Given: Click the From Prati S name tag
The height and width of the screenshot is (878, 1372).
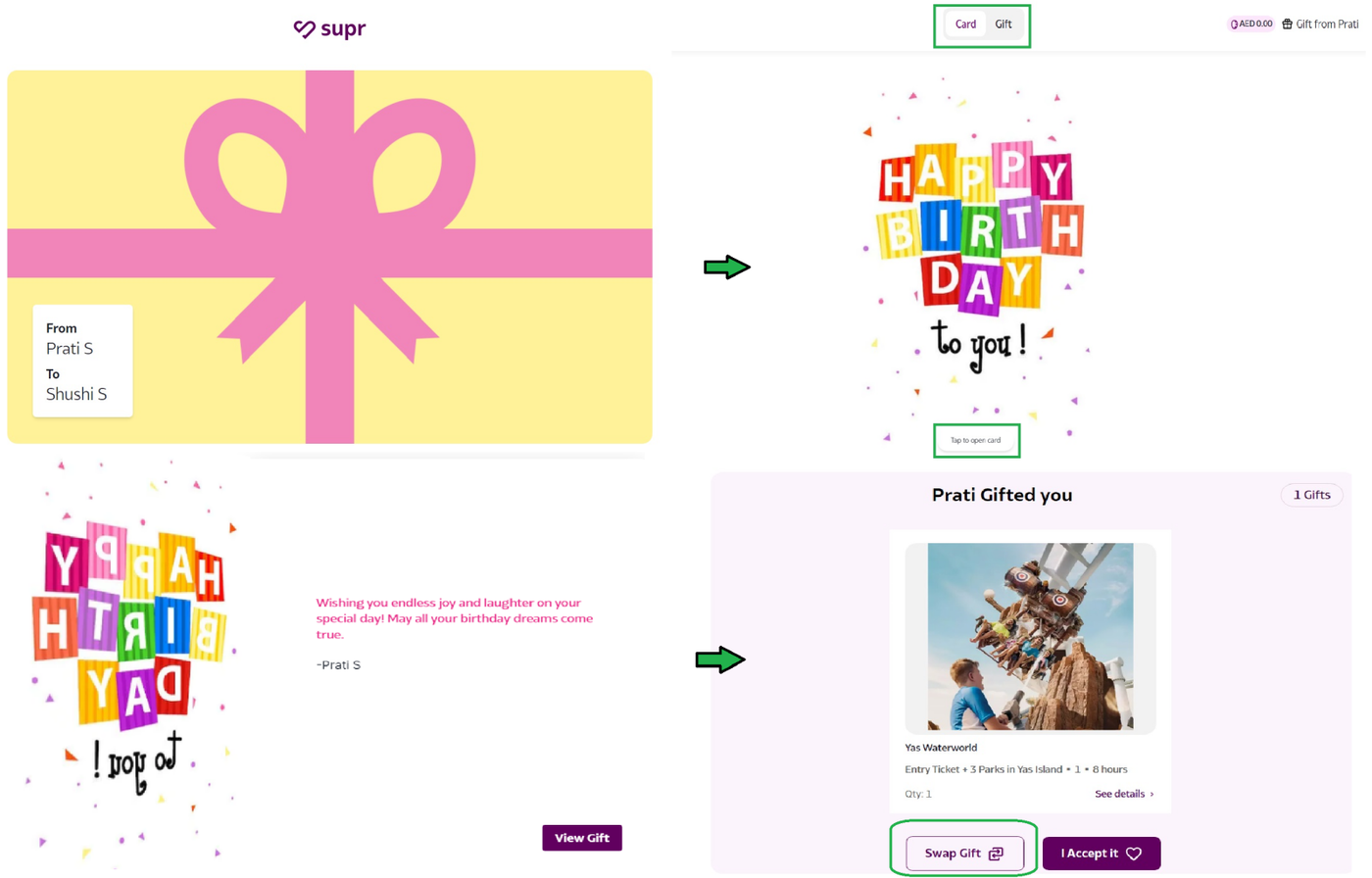Looking at the screenshot, I should (x=82, y=361).
